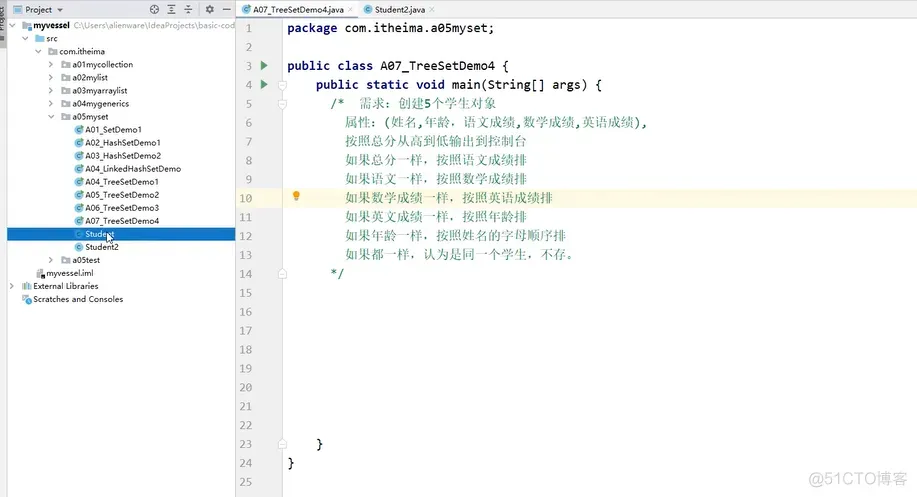This screenshot has width=917, height=497.
Task: Toggle fold marker beside main method line 4
Action: 282,85
